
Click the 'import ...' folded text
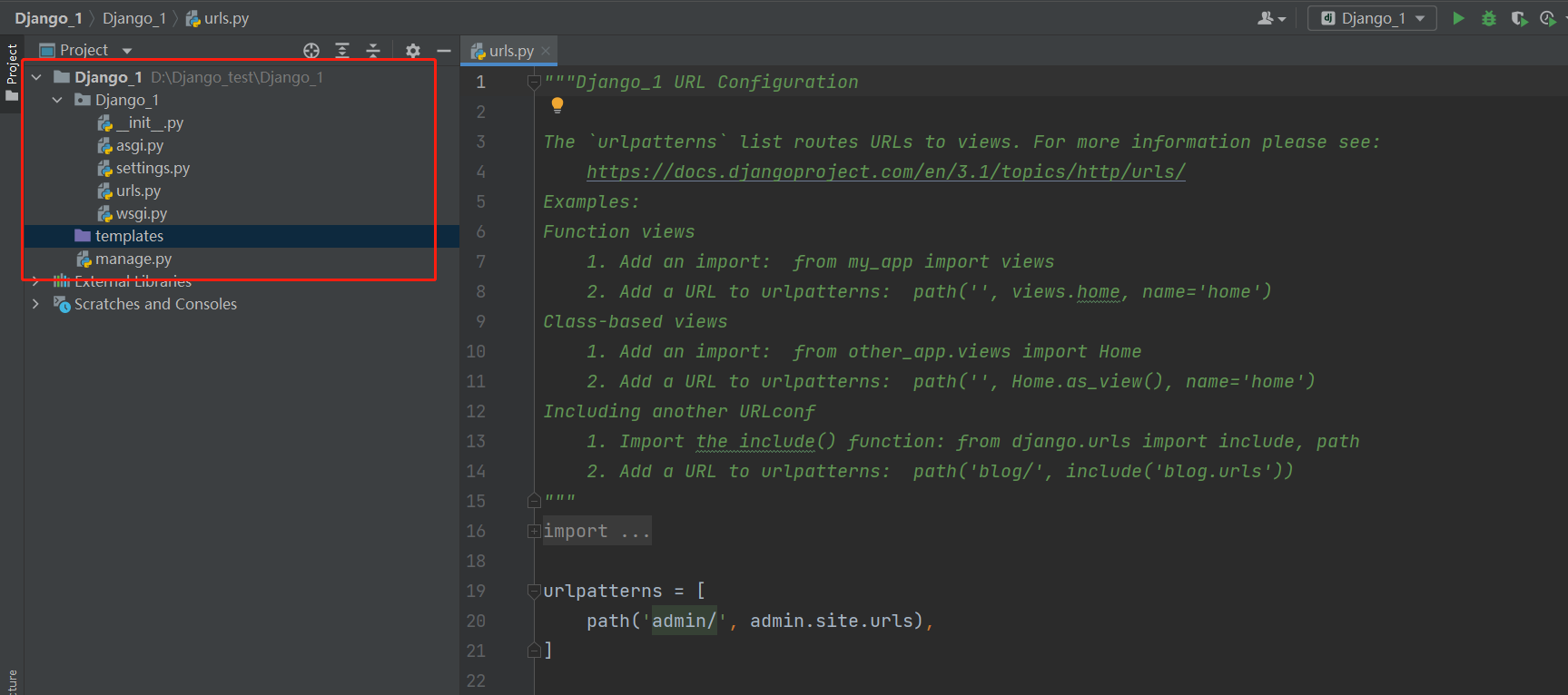[597, 531]
